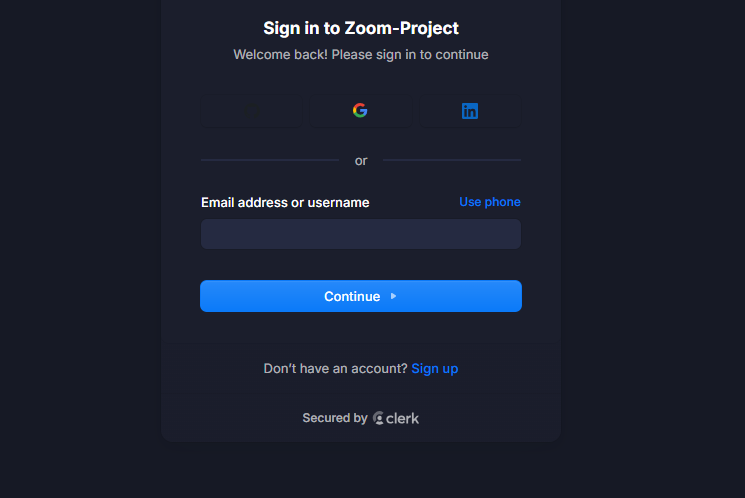This screenshot has width=745, height=498.
Task: Click the arrow icon on the Continue button
Action: click(x=394, y=296)
